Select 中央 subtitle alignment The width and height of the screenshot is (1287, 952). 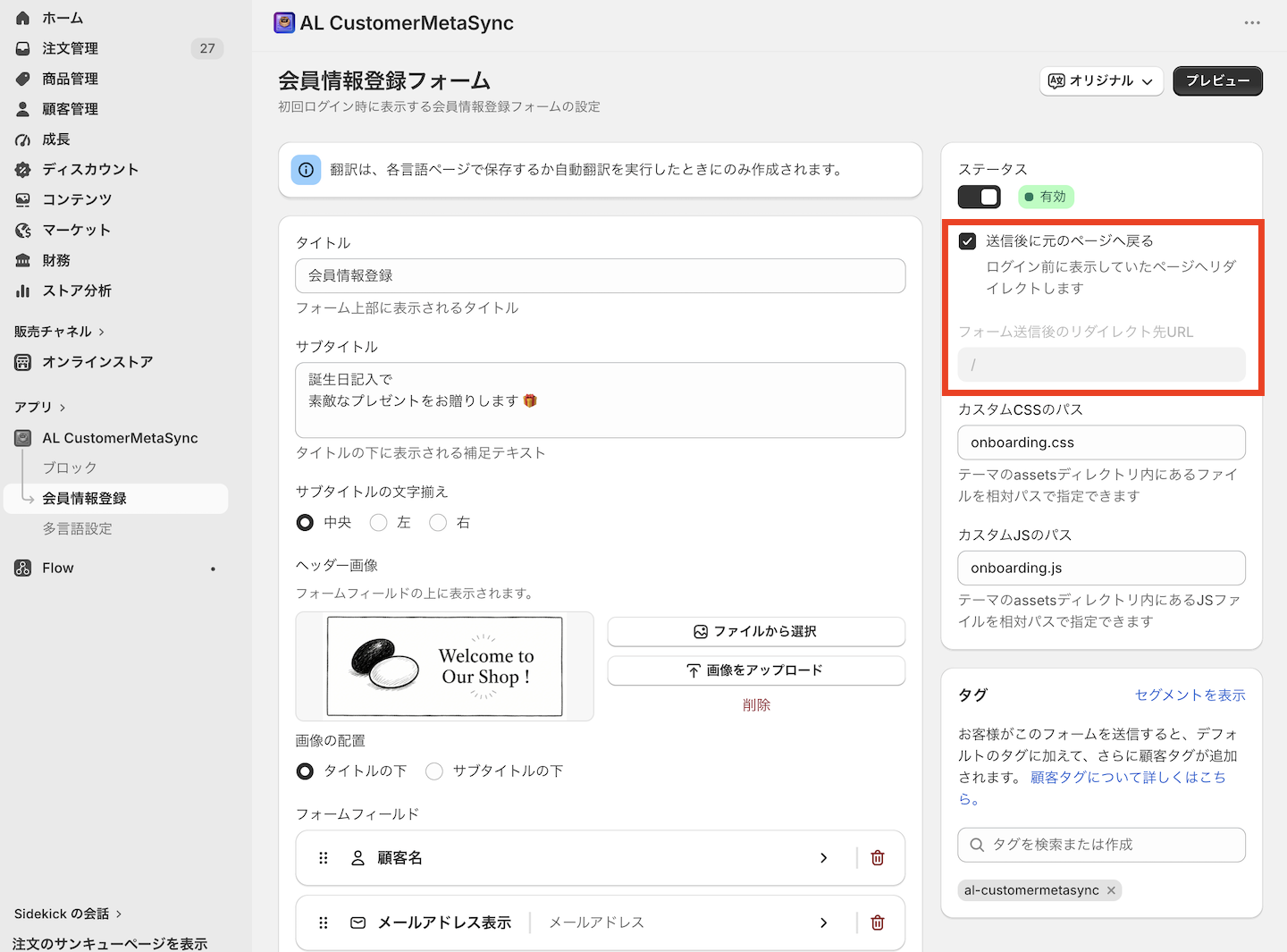pos(306,523)
